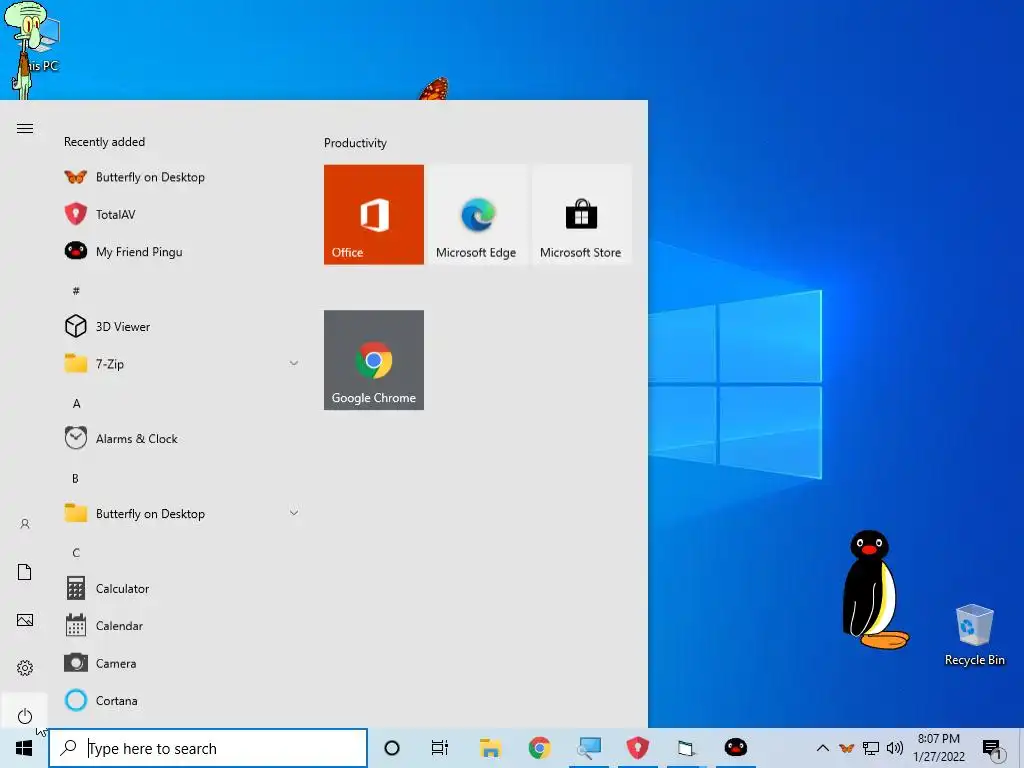Launch Microsoft Edge tile
The height and width of the screenshot is (768, 1024).
click(x=476, y=214)
